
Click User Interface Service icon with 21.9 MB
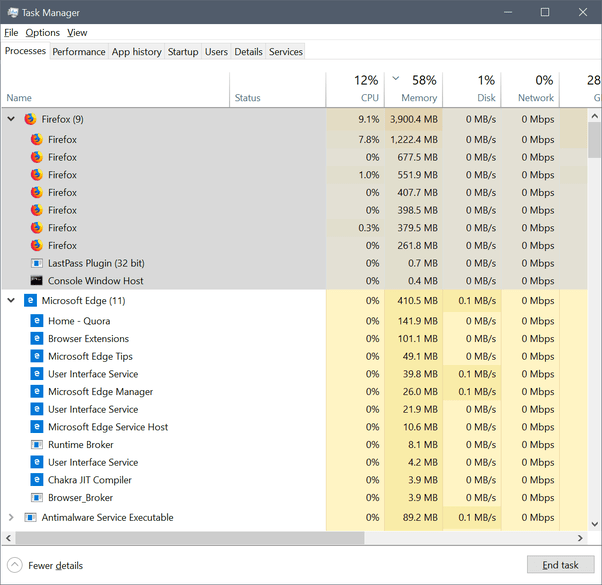coord(36,409)
